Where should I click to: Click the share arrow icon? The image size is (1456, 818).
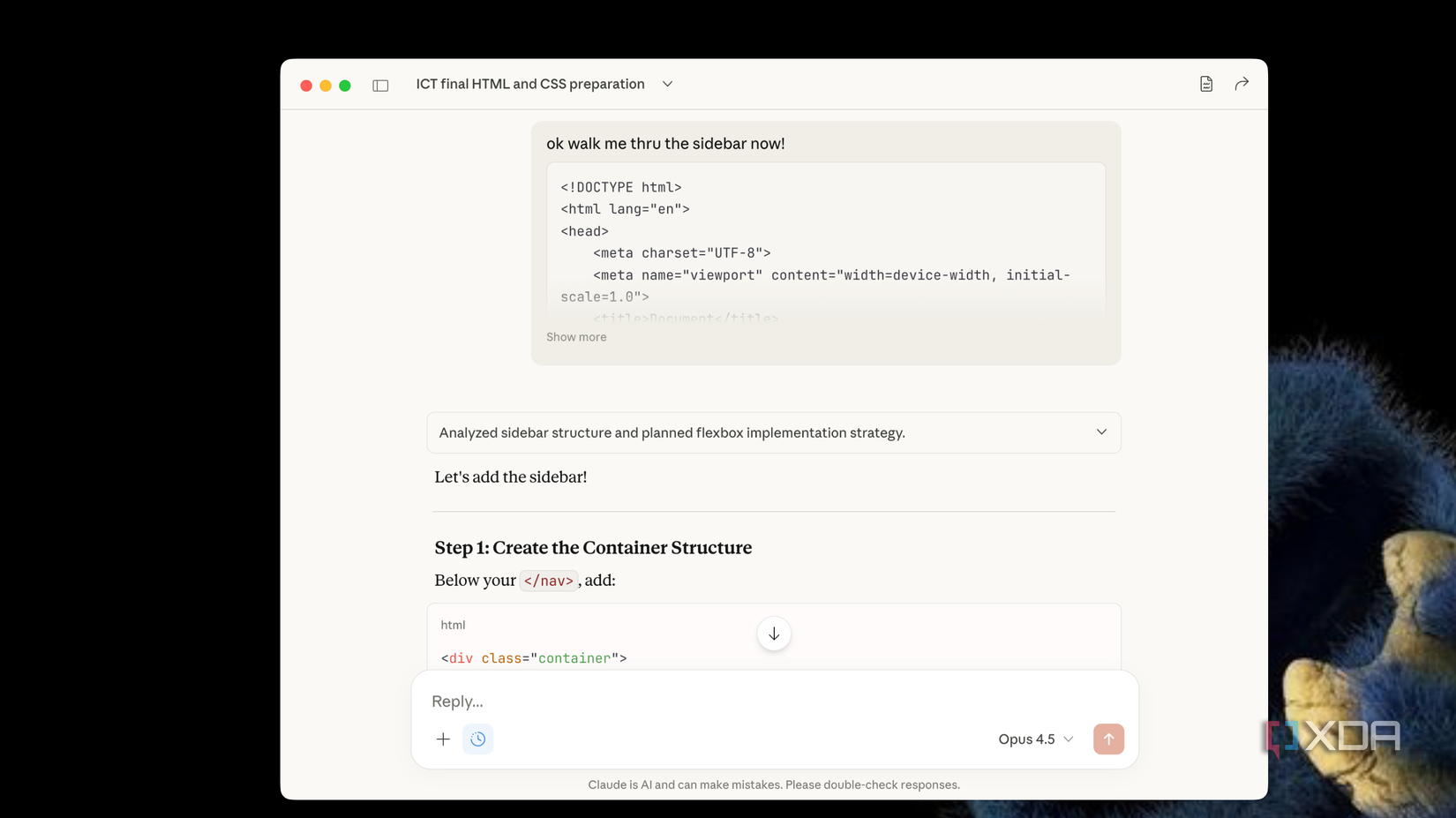pos(1242,84)
